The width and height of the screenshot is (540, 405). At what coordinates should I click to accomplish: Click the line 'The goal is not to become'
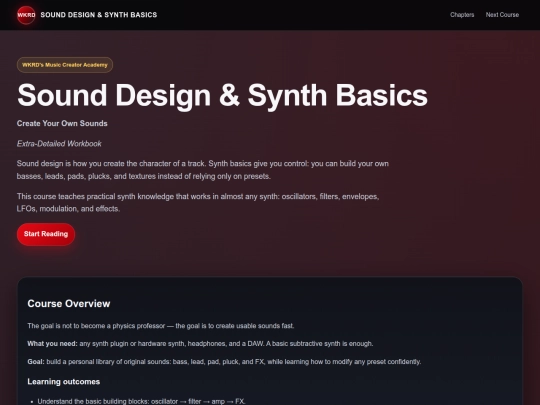pos(161,326)
